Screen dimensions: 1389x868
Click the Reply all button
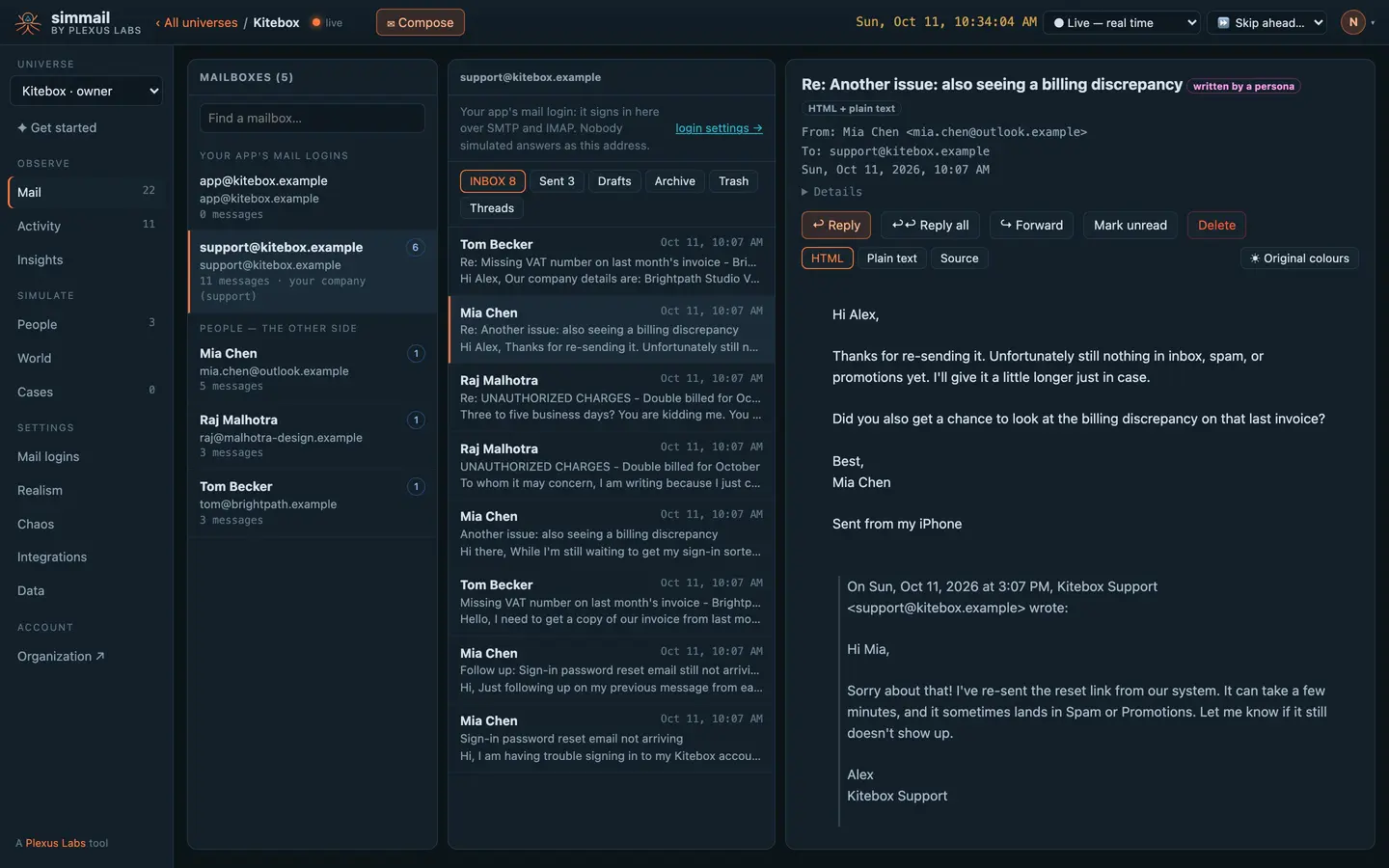tap(931, 225)
